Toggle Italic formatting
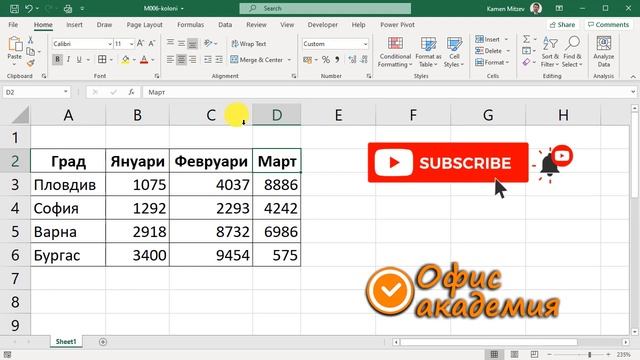Viewport: 640px width, 360px height. click(x=68, y=60)
